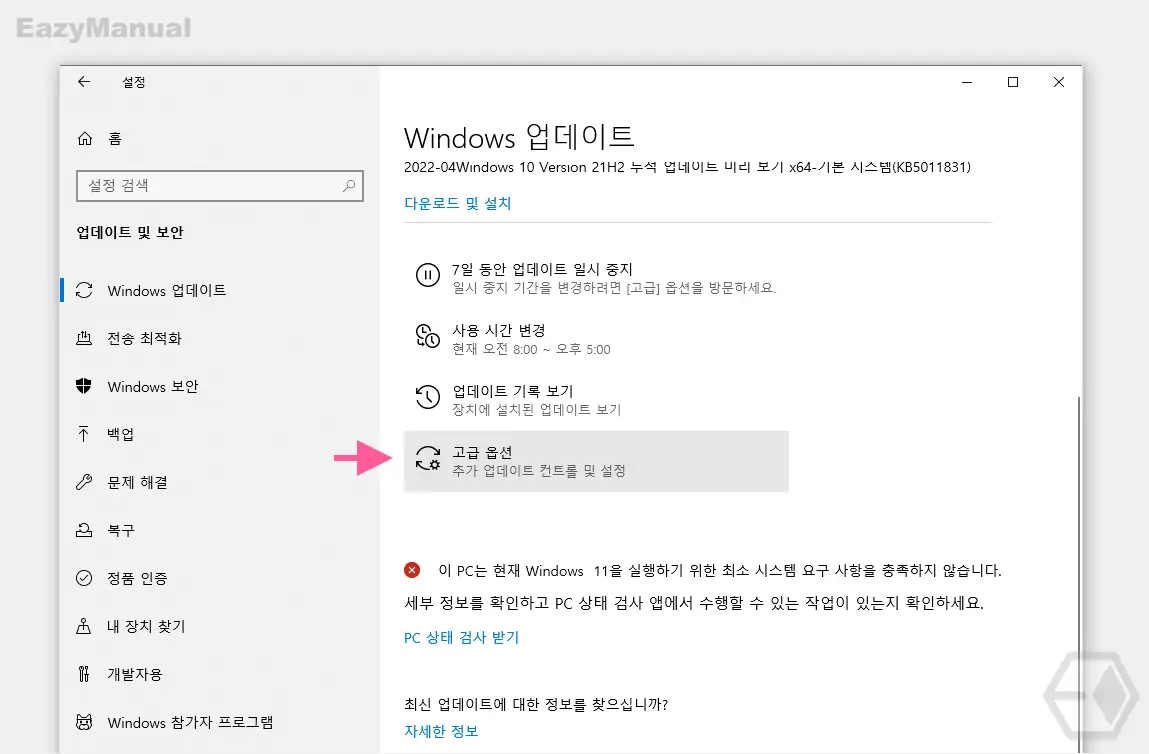Screen dimensions: 1149x754
Task: Click the 설정 검색 search field
Action: tap(220, 186)
